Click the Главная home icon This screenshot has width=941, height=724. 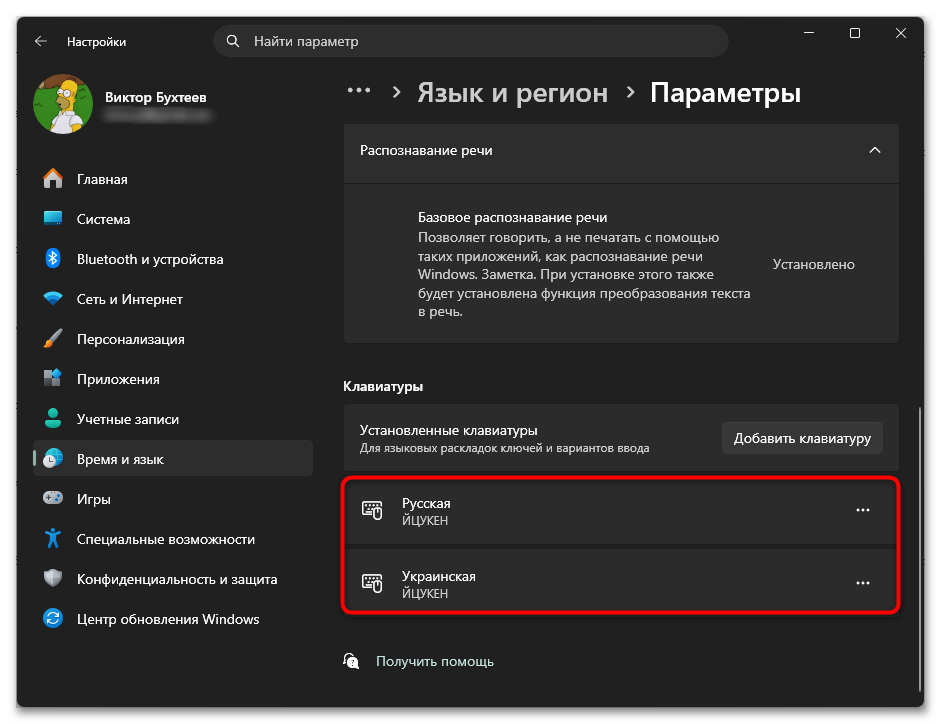click(x=53, y=179)
